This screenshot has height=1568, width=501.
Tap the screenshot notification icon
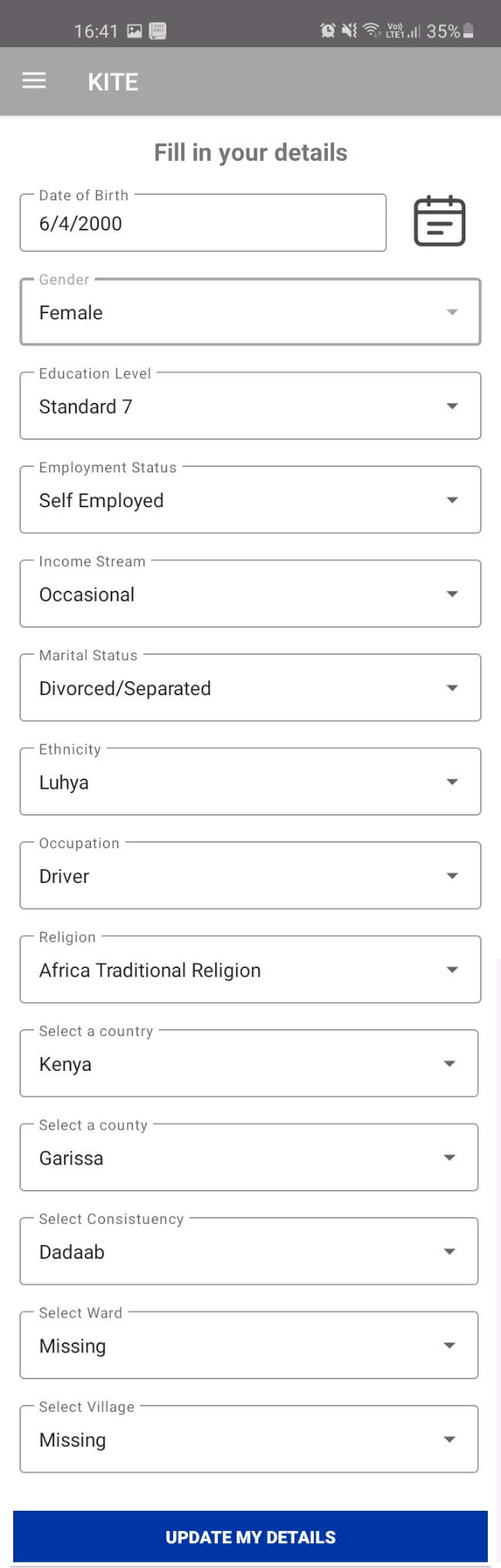(135, 31)
